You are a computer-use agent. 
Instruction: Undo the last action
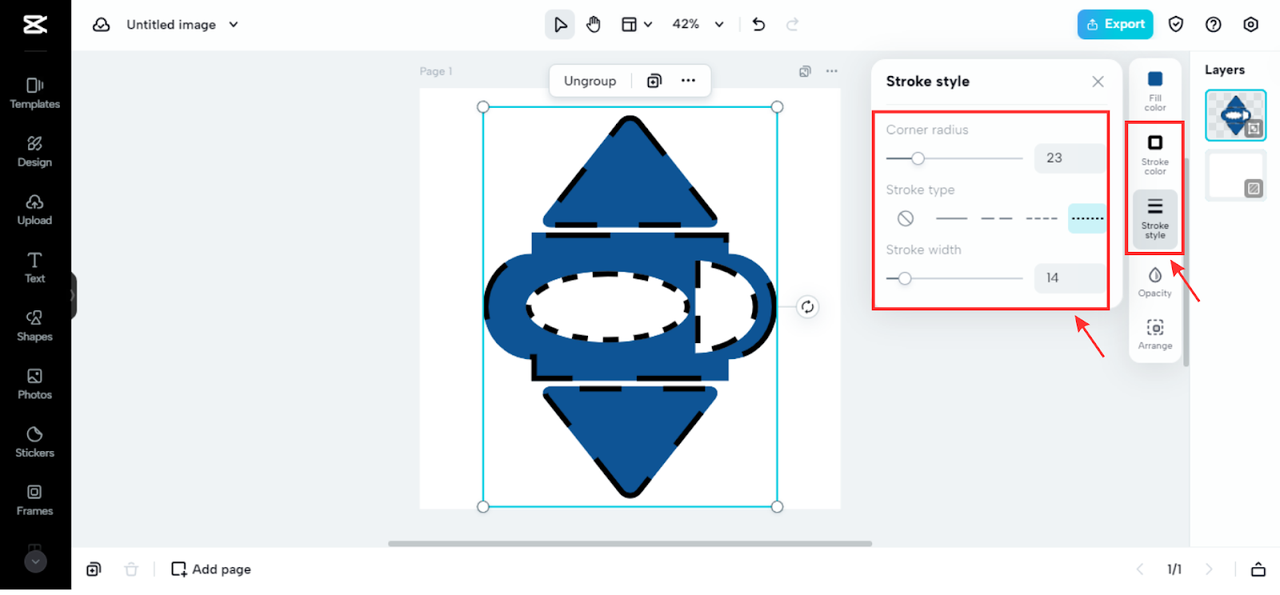pos(759,25)
